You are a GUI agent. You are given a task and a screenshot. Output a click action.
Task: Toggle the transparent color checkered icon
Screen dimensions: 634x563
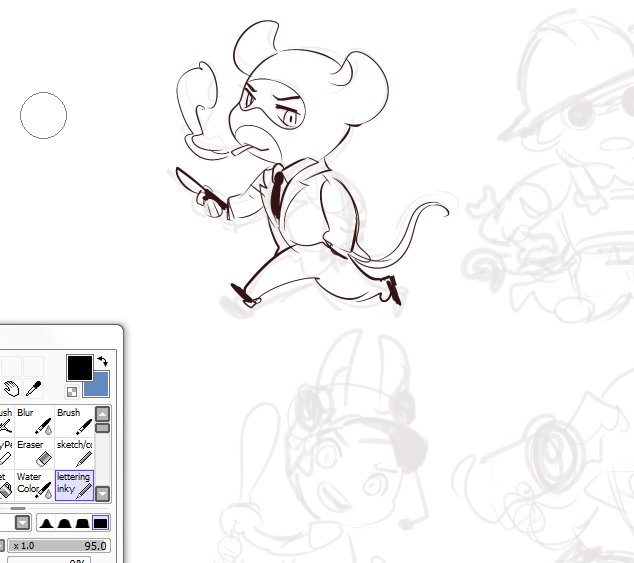tap(72, 392)
